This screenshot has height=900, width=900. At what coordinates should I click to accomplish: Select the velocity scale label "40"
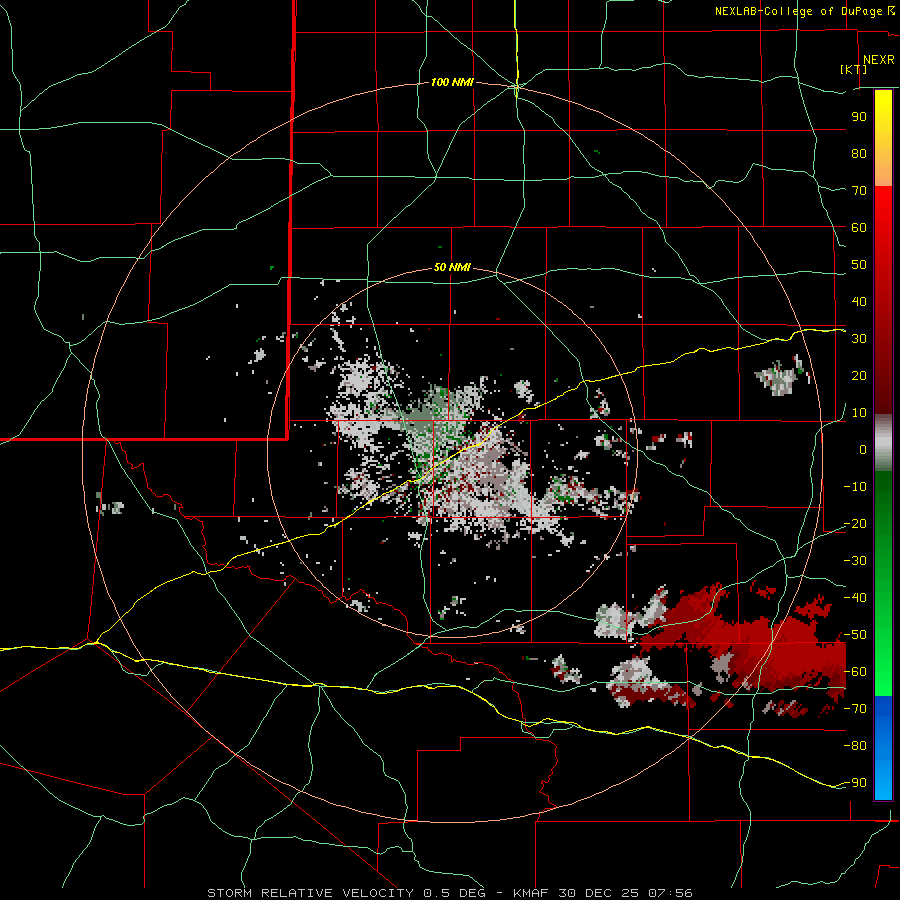tap(859, 302)
